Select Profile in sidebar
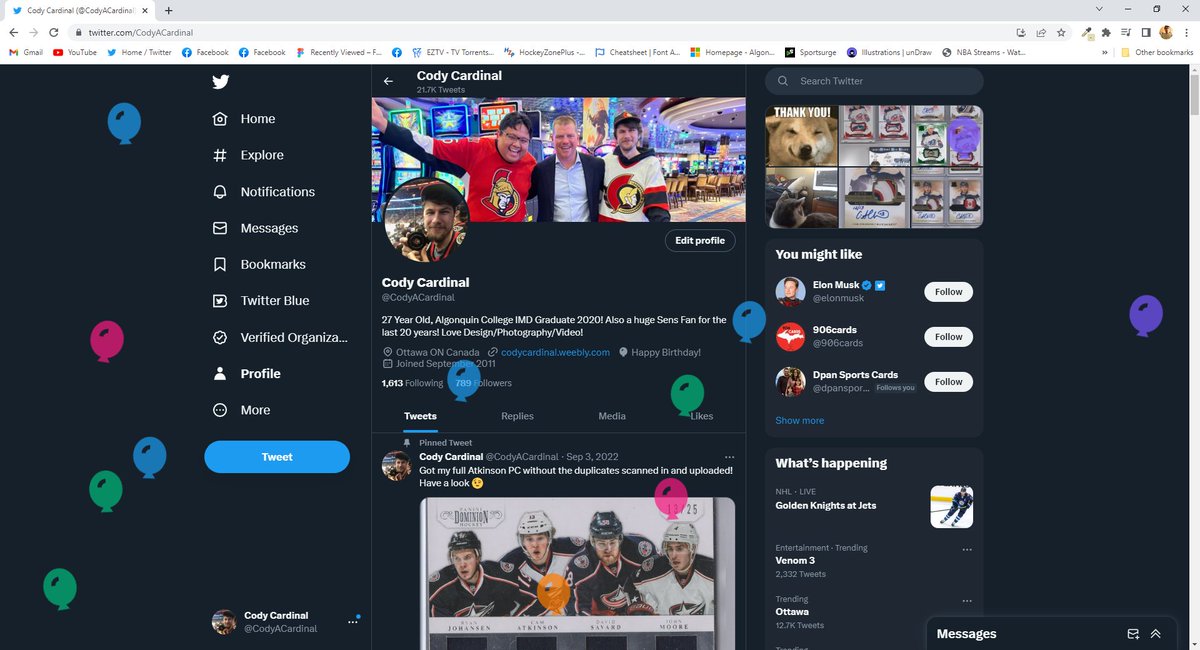This screenshot has width=1200, height=650. pos(246,373)
